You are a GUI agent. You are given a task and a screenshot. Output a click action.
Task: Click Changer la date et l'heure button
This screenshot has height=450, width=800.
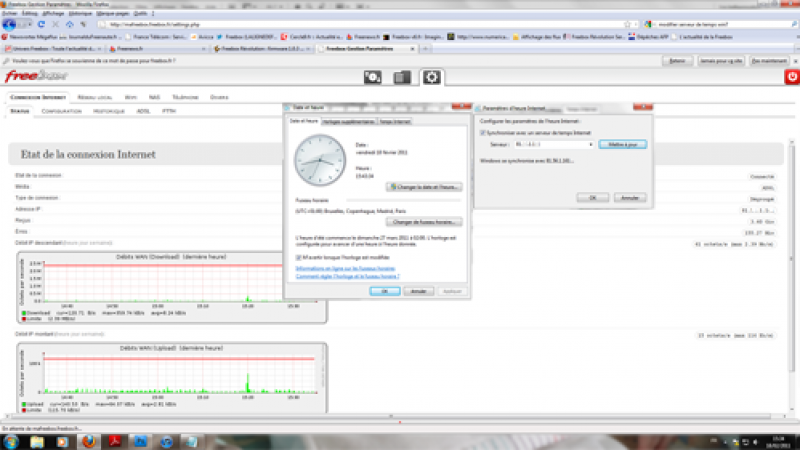(x=427, y=187)
